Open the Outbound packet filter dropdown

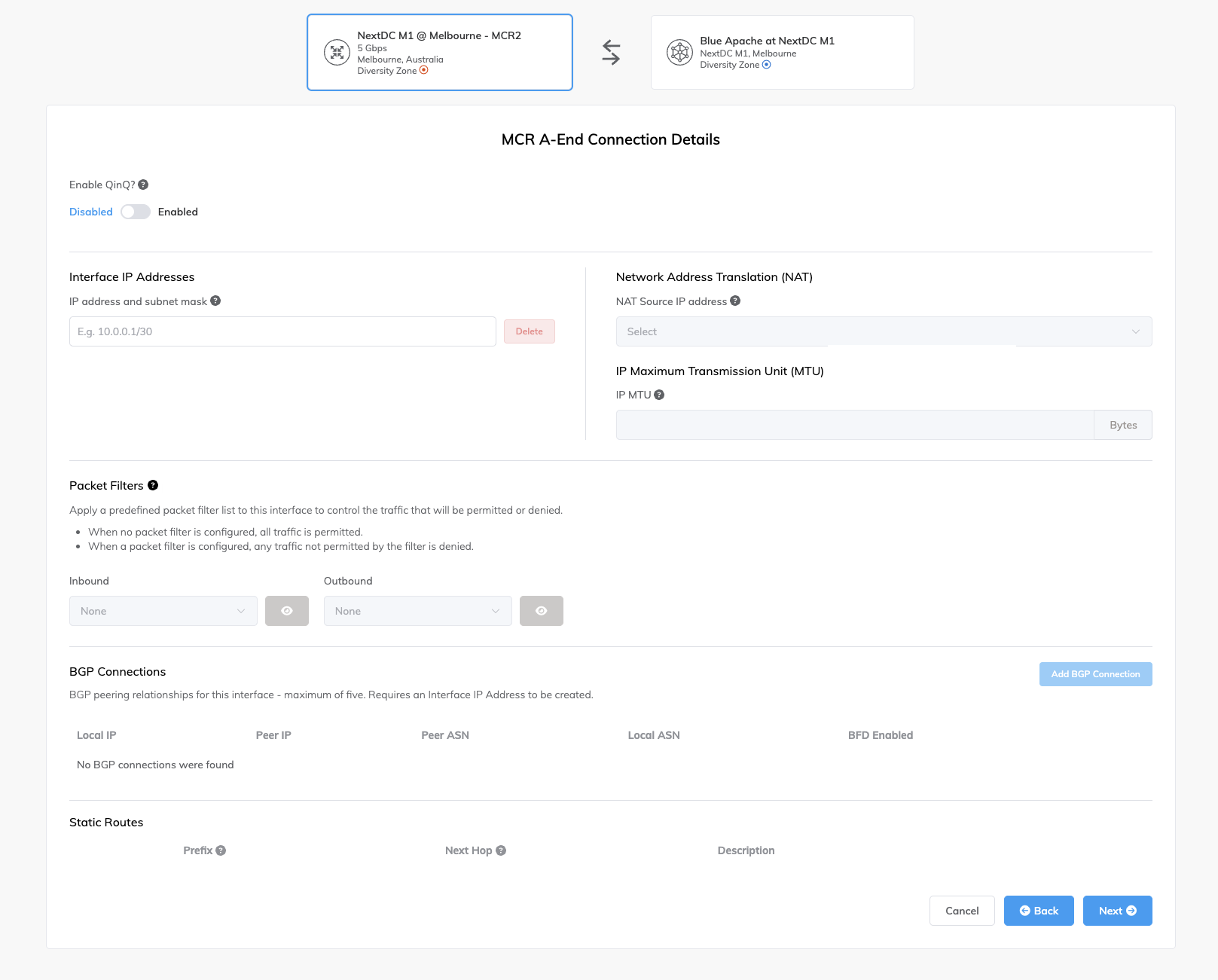[417, 611]
